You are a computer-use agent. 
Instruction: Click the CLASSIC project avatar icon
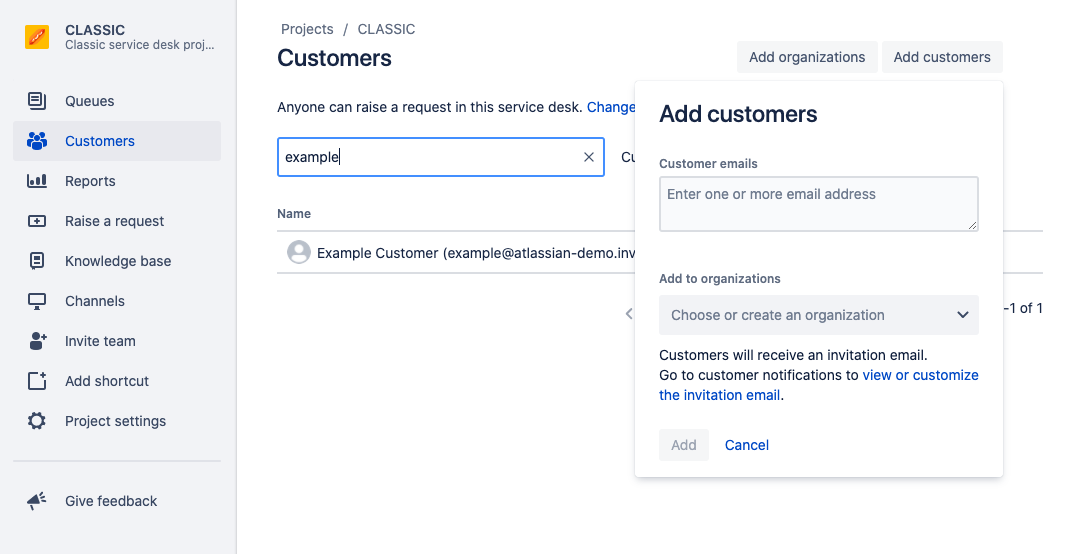tap(37, 38)
